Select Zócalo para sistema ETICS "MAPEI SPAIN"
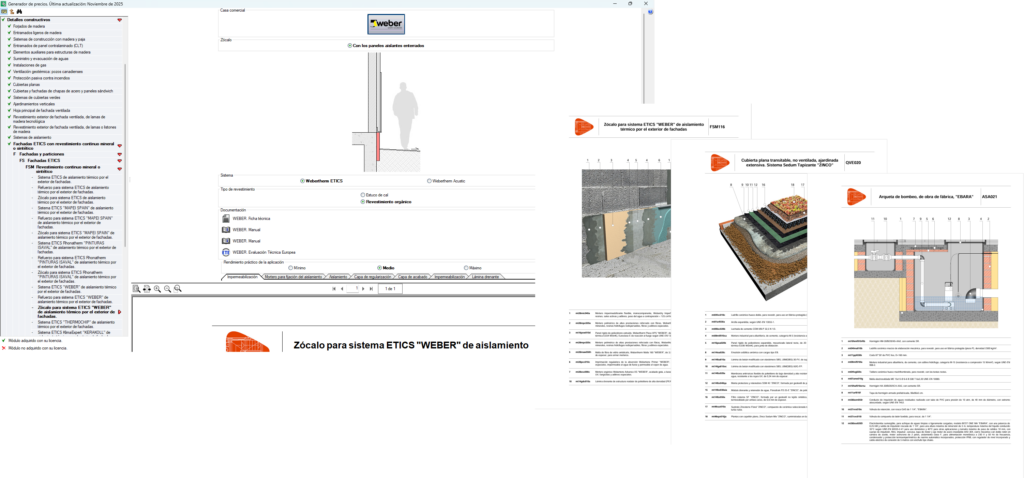 [x=76, y=234]
